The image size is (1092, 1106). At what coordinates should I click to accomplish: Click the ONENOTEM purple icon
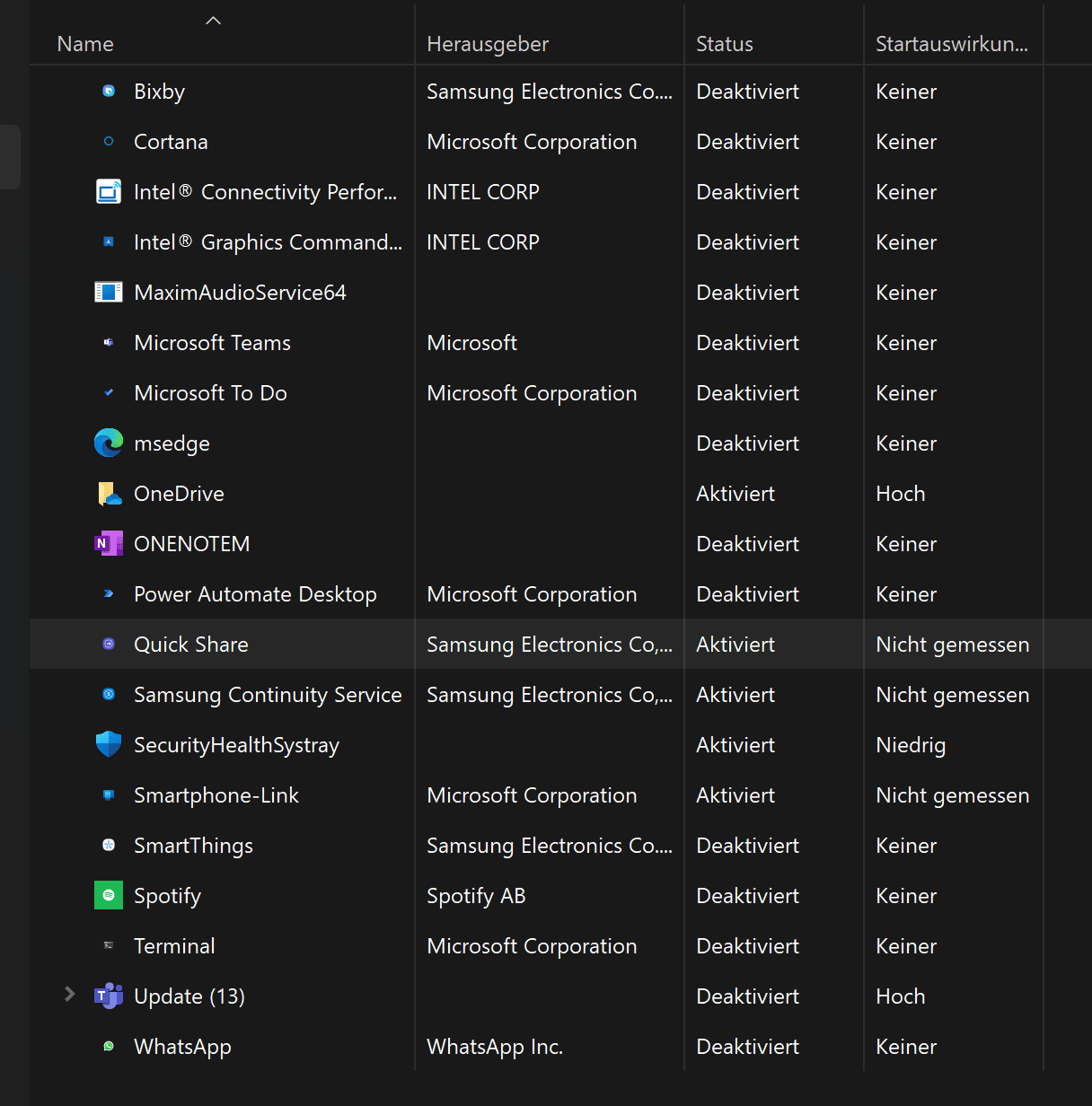click(109, 543)
